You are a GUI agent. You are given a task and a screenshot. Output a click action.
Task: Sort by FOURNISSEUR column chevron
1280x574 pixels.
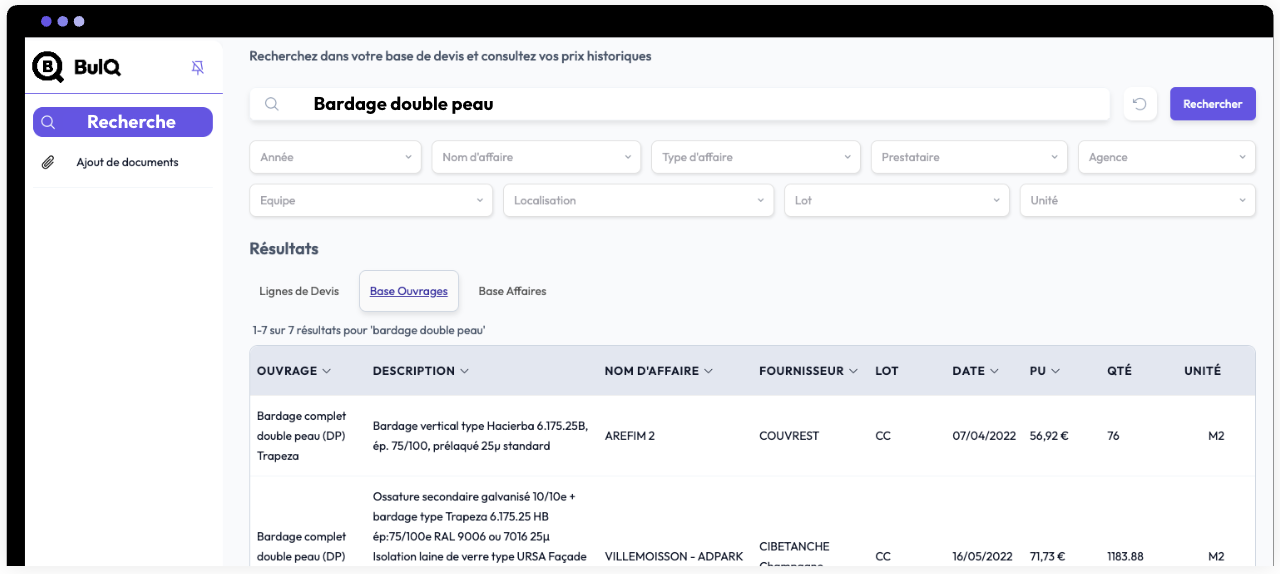point(853,371)
